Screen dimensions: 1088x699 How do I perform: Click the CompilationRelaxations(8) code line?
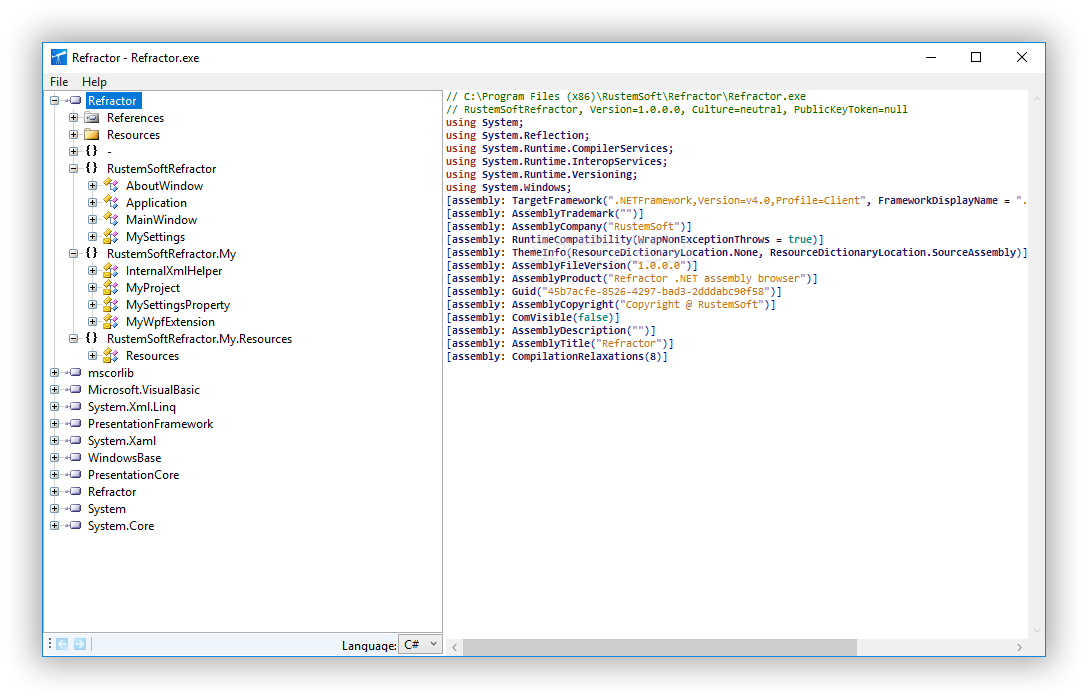[556, 356]
